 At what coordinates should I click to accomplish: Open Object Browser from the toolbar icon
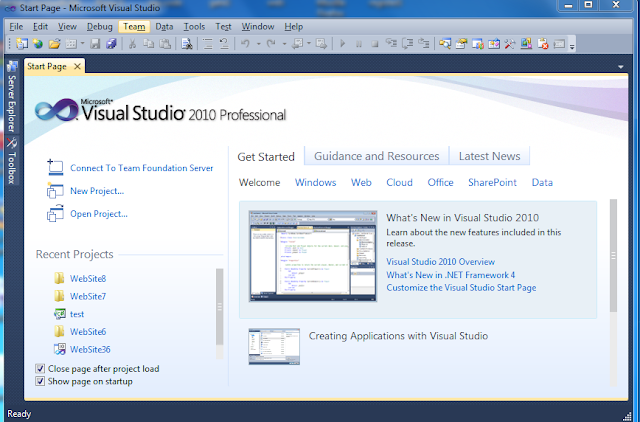point(478,44)
